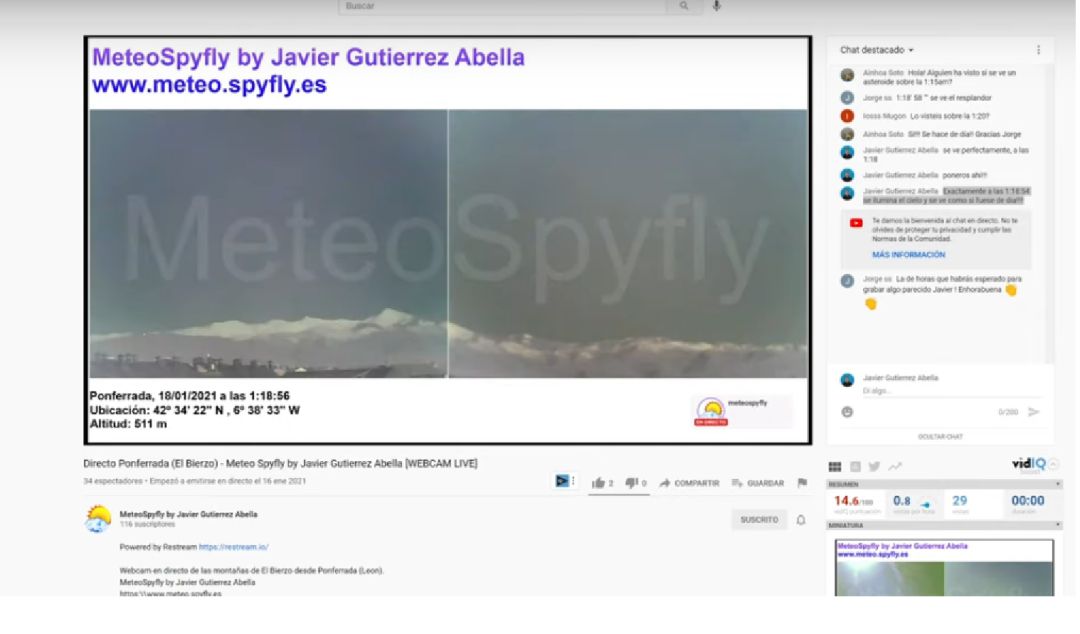The height and width of the screenshot is (634, 1080).
Task: Click Ainhoa Soto's first chat message avatar
Action: [x=847, y=75]
